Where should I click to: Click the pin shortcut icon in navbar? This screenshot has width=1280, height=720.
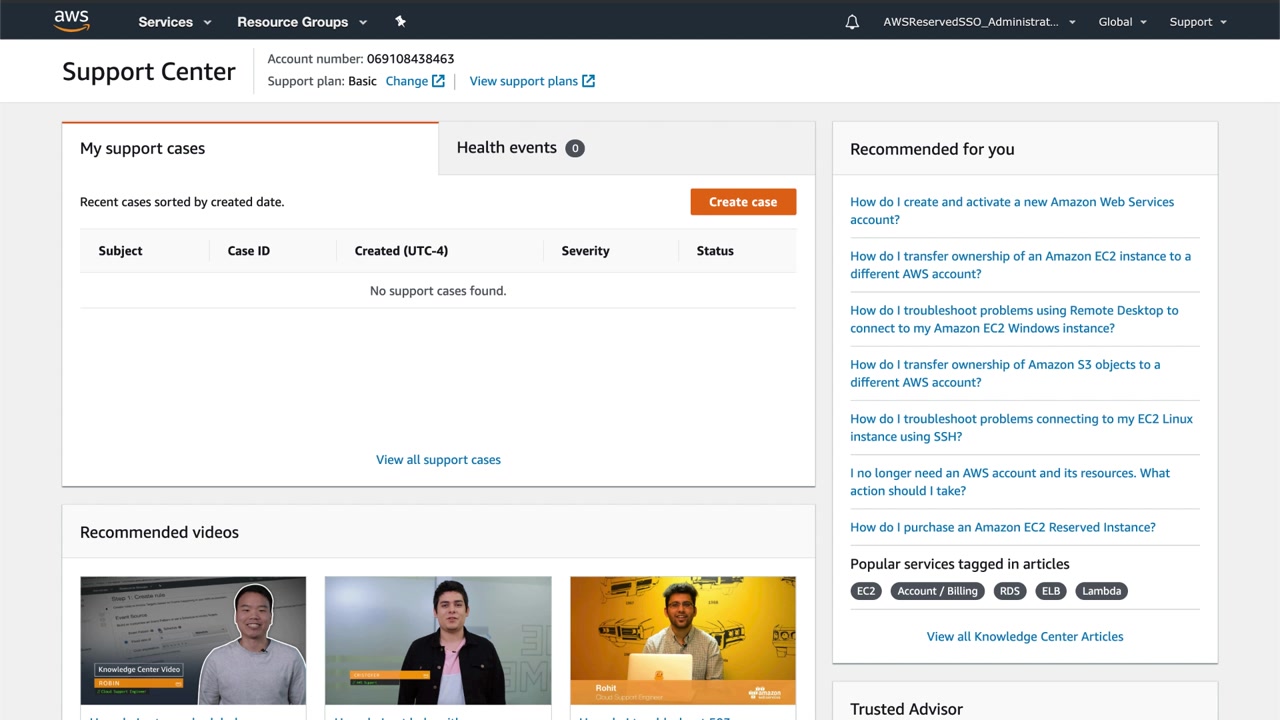point(400,21)
